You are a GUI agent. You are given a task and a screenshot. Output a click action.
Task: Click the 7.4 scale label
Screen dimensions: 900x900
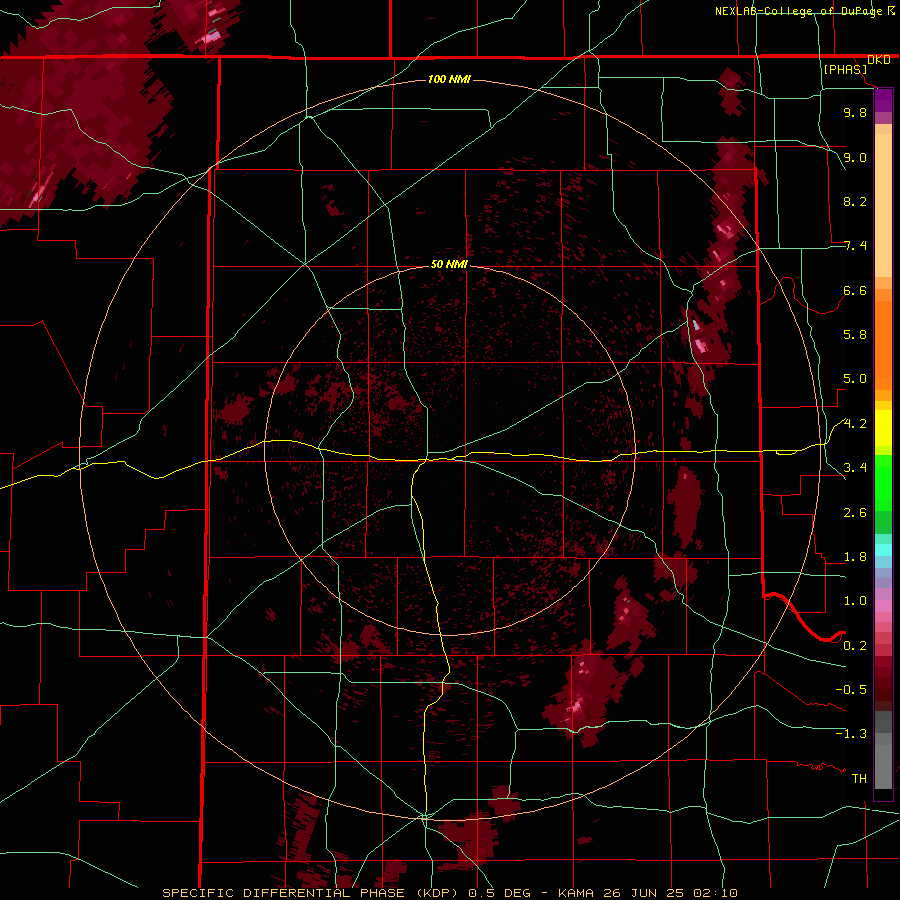855,246
